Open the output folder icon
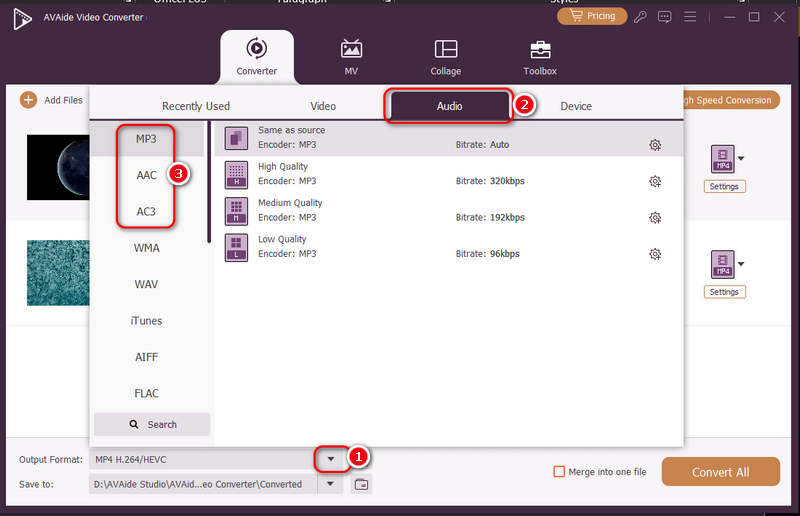Screen dimensions: 800x516 [x=361, y=485]
